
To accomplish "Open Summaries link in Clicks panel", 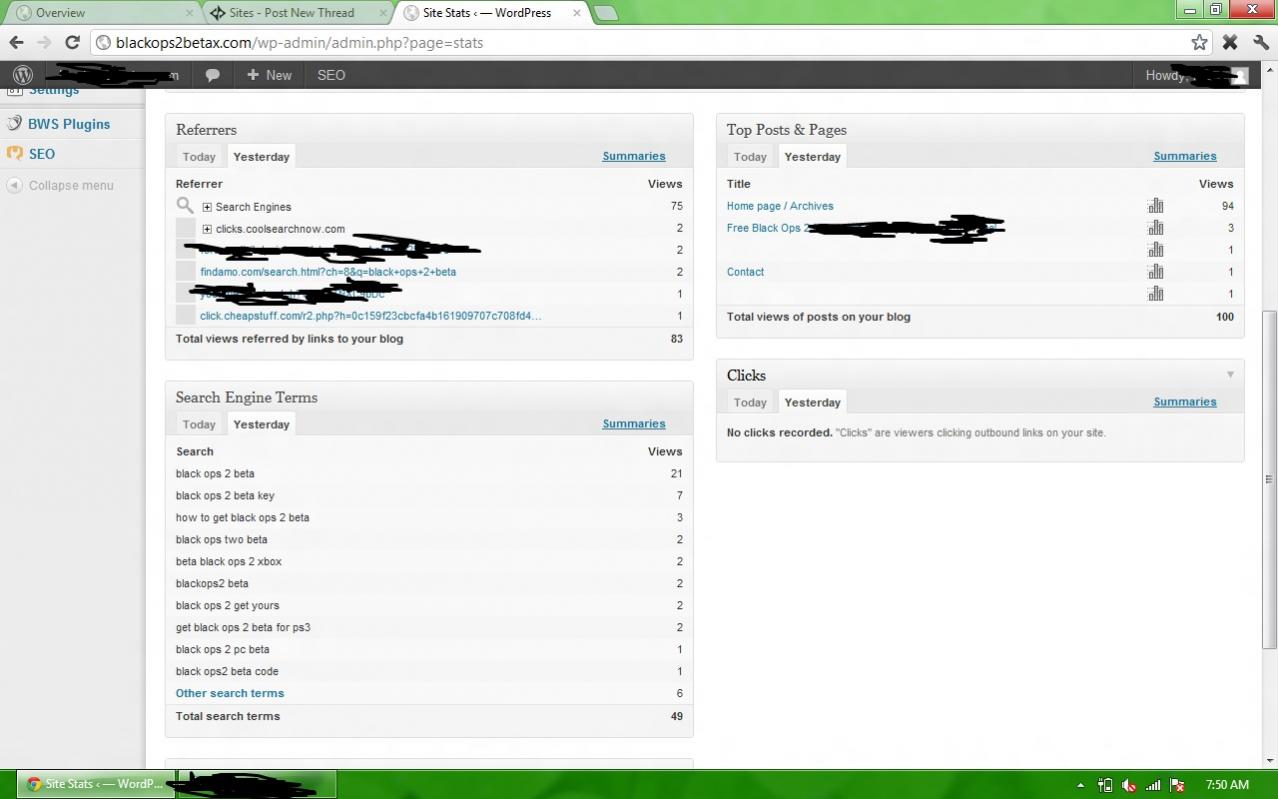I will (x=1185, y=402).
